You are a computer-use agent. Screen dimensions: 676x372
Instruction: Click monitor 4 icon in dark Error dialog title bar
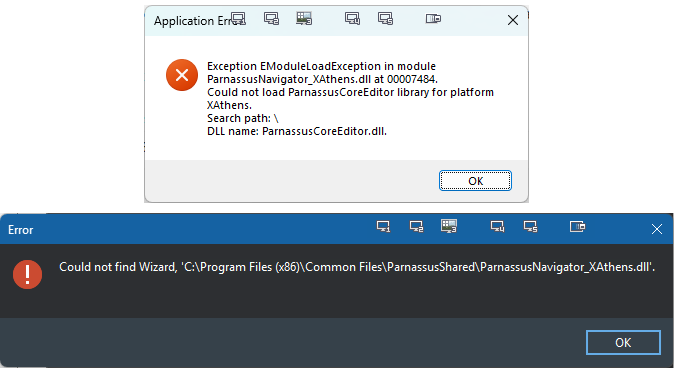[x=498, y=226]
